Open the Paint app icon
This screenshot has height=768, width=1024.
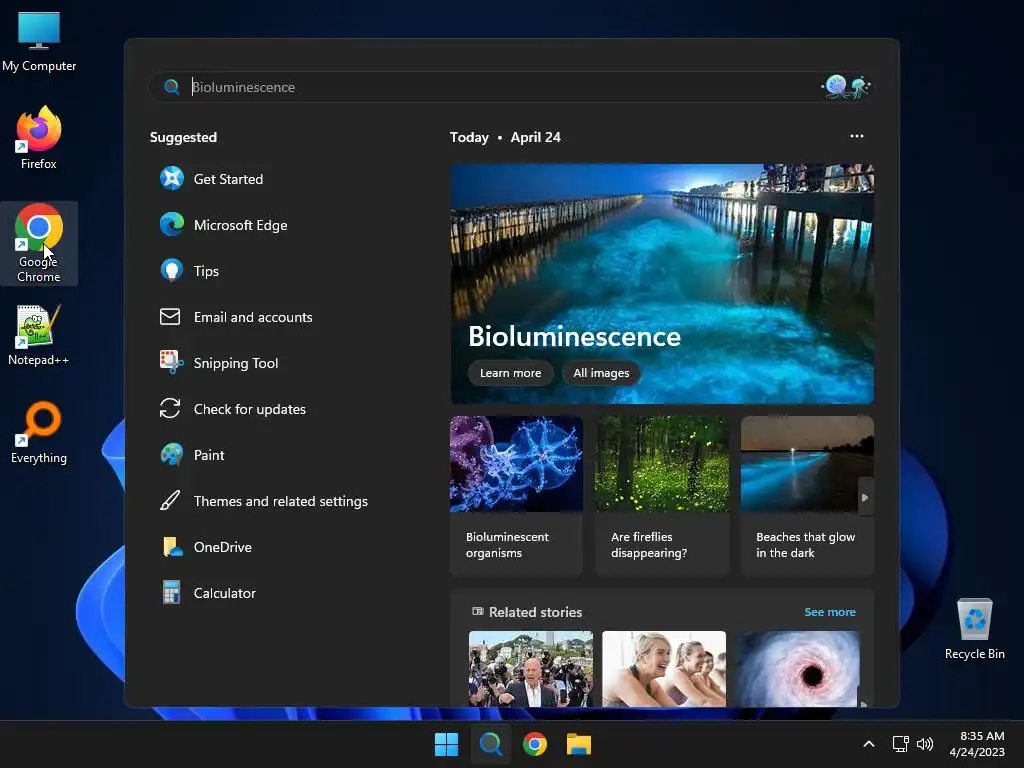click(172, 455)
